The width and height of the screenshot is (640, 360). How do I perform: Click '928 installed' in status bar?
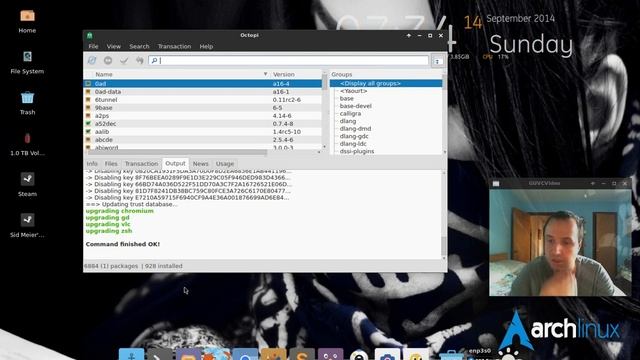(164, 266)
